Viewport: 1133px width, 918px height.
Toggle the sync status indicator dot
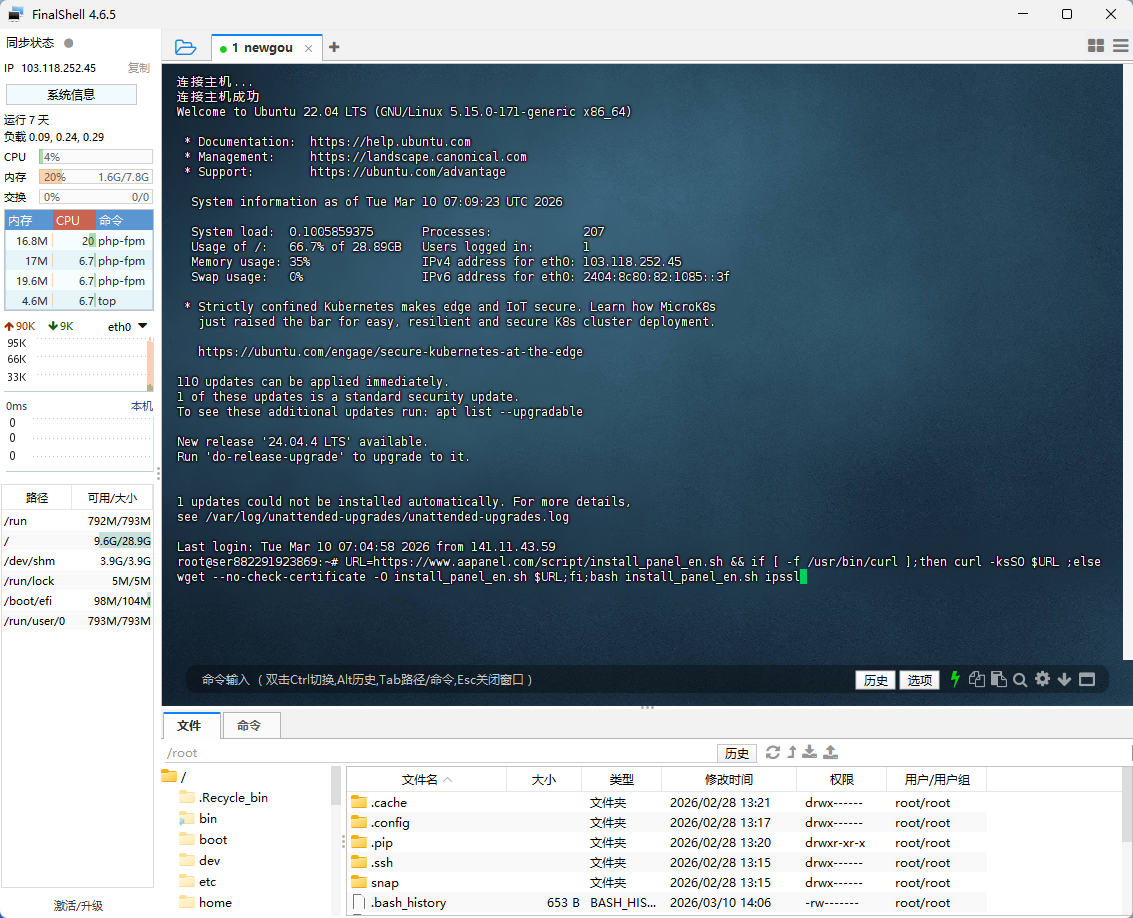tap(68, 43)
